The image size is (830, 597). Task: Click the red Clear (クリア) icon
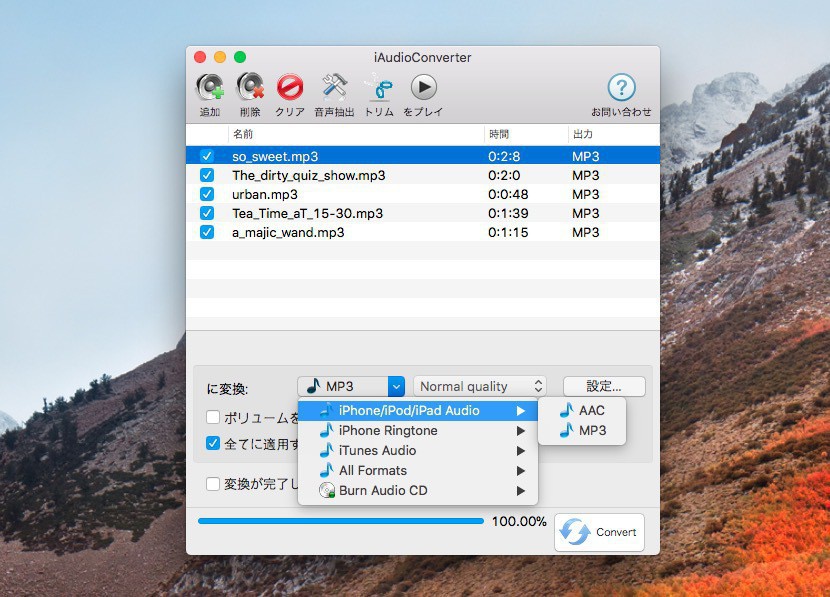click(290, 88)
